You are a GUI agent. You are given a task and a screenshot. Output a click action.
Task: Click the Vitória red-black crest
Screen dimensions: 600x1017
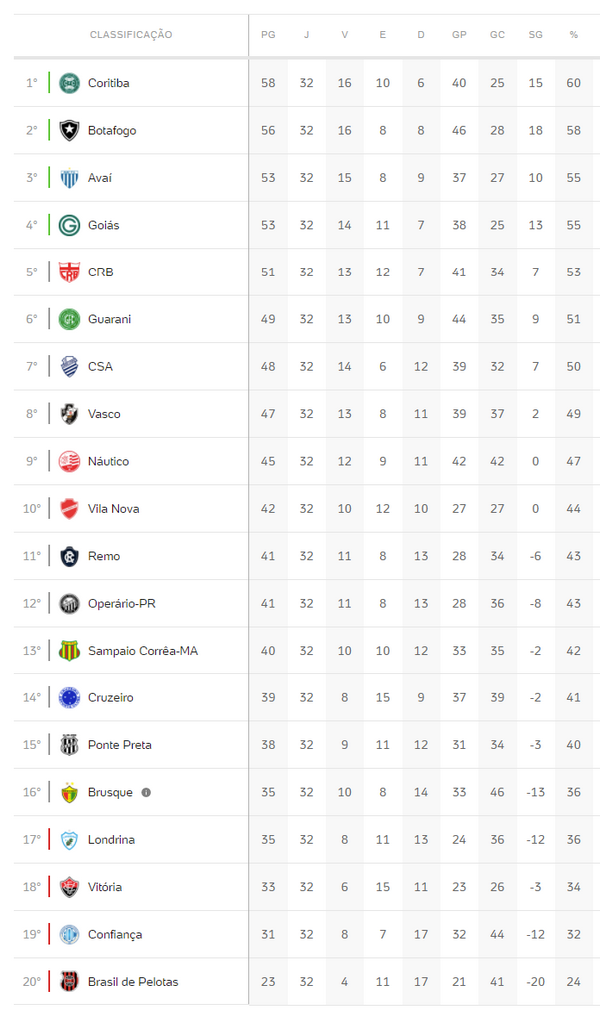pyautogui.click(x=69, y=887)
